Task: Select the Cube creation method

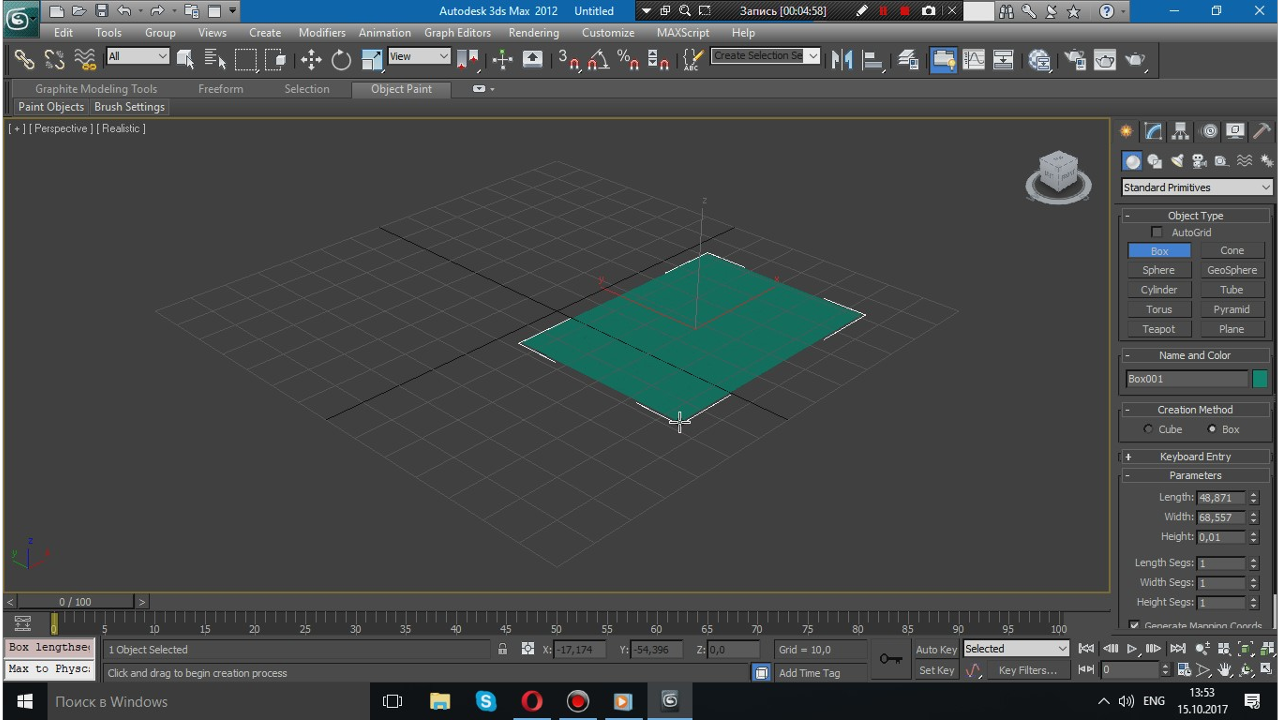Action: [x=1148, y=430]
